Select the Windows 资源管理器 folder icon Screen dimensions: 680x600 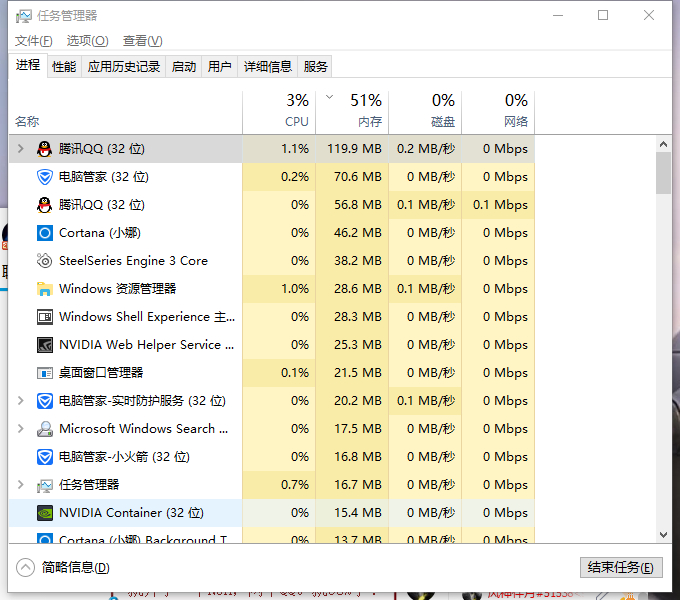[45, 289]
